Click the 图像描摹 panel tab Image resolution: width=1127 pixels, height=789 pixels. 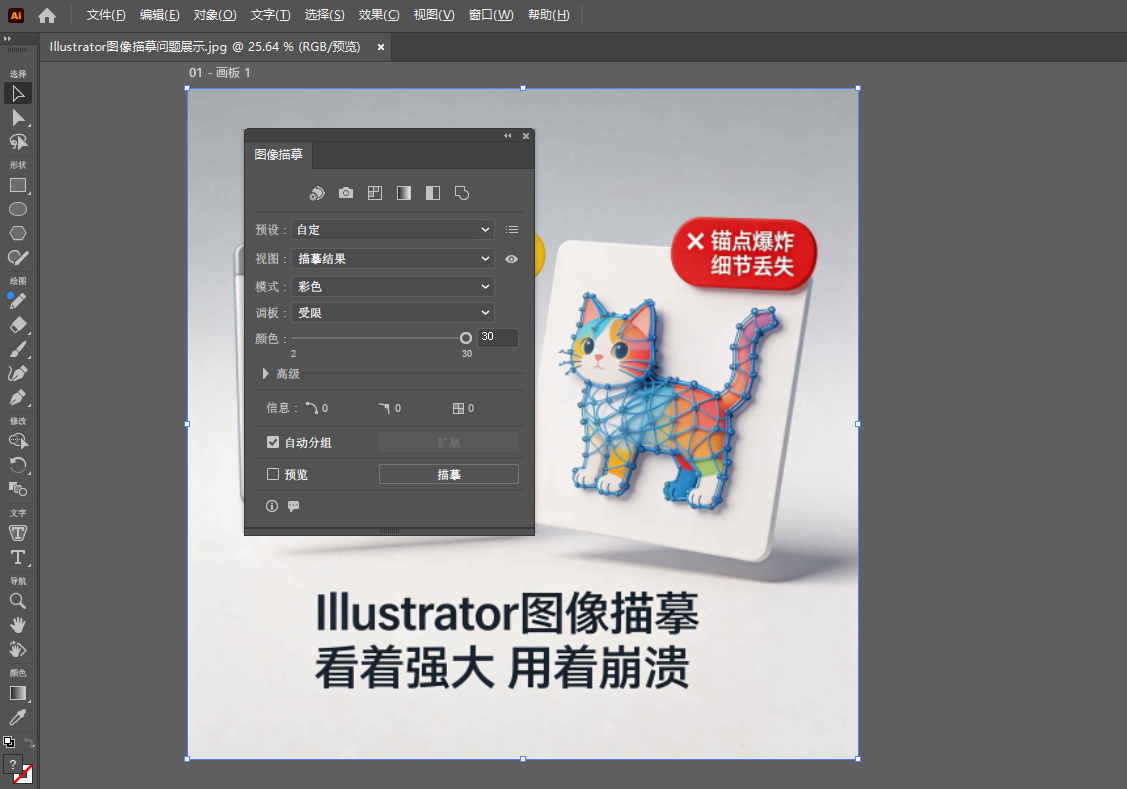coord(278,154)
